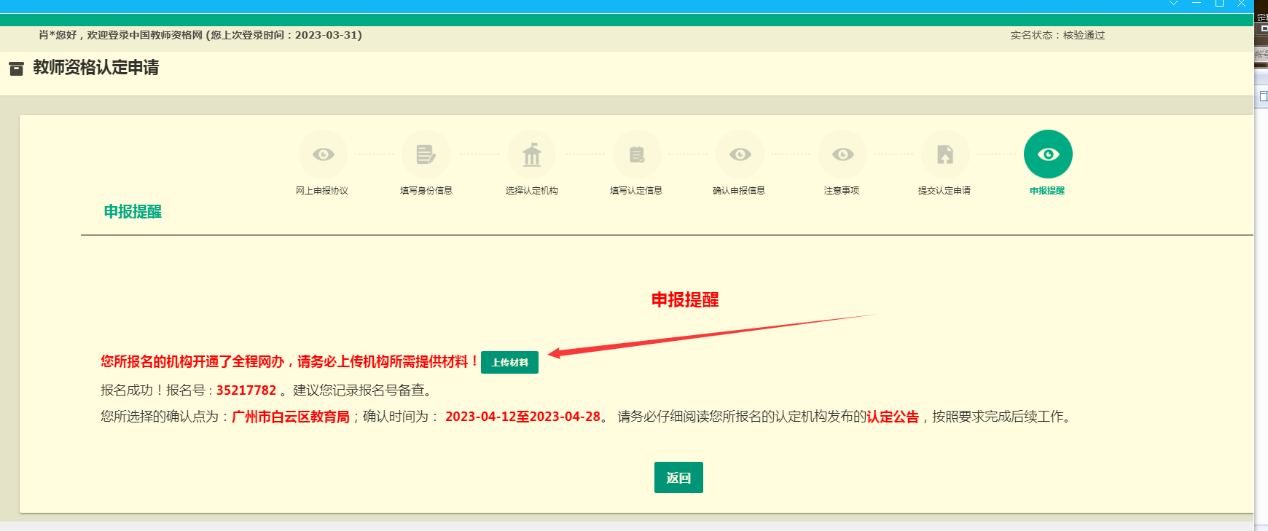This screenshot has width=1268, height=531.
Task: Click the 填写认定信息 clipboard step icon
Action: pyautogui.click(x=636, y=155)
